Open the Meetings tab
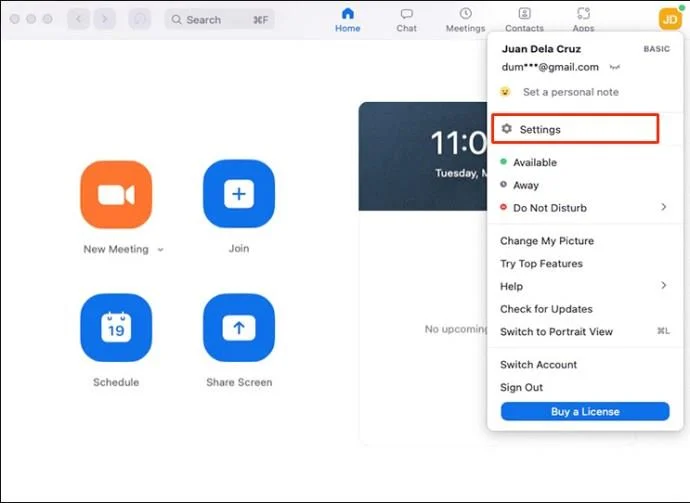The image size is (690, 503). tap(465, 20)
